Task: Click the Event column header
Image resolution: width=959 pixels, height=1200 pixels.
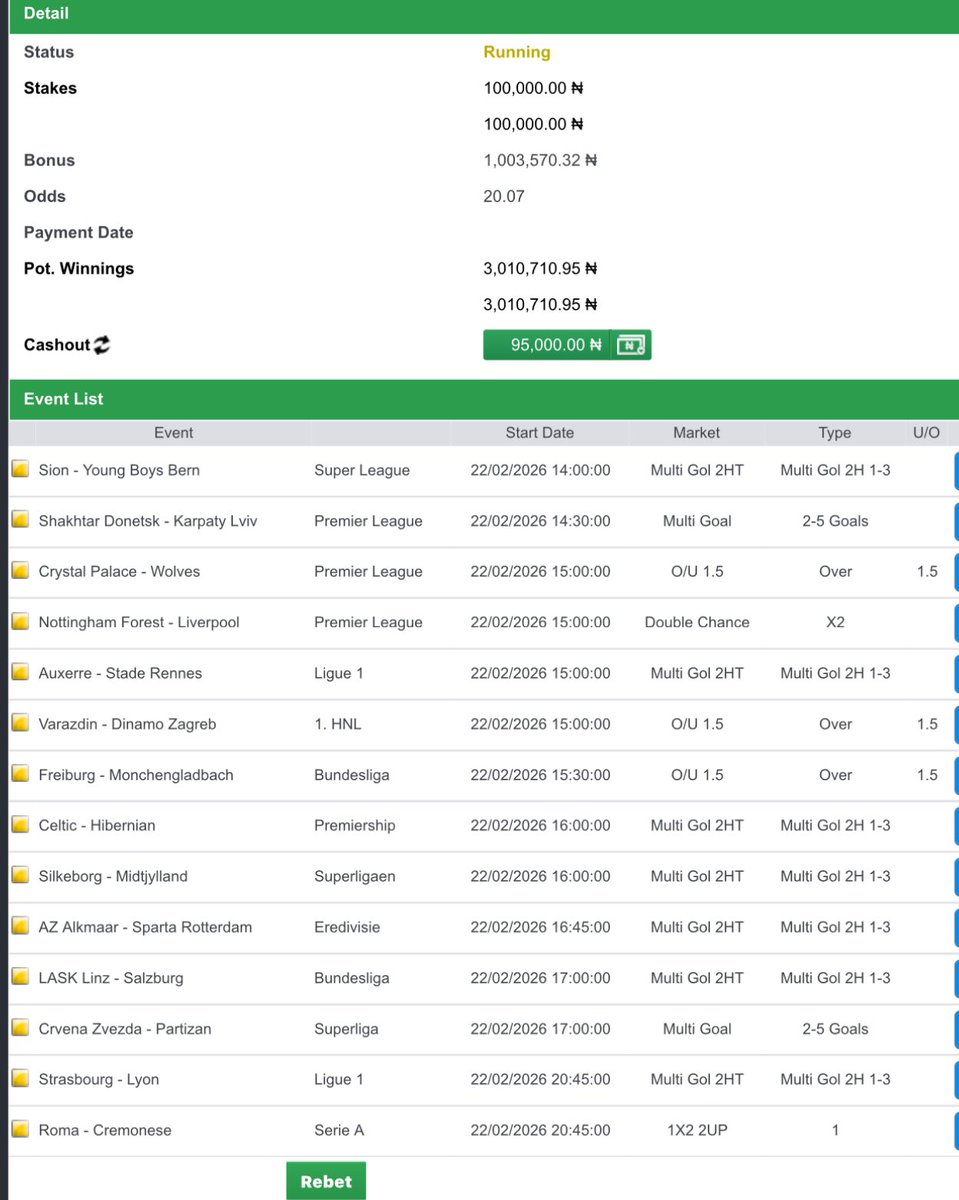Action: 173,433
